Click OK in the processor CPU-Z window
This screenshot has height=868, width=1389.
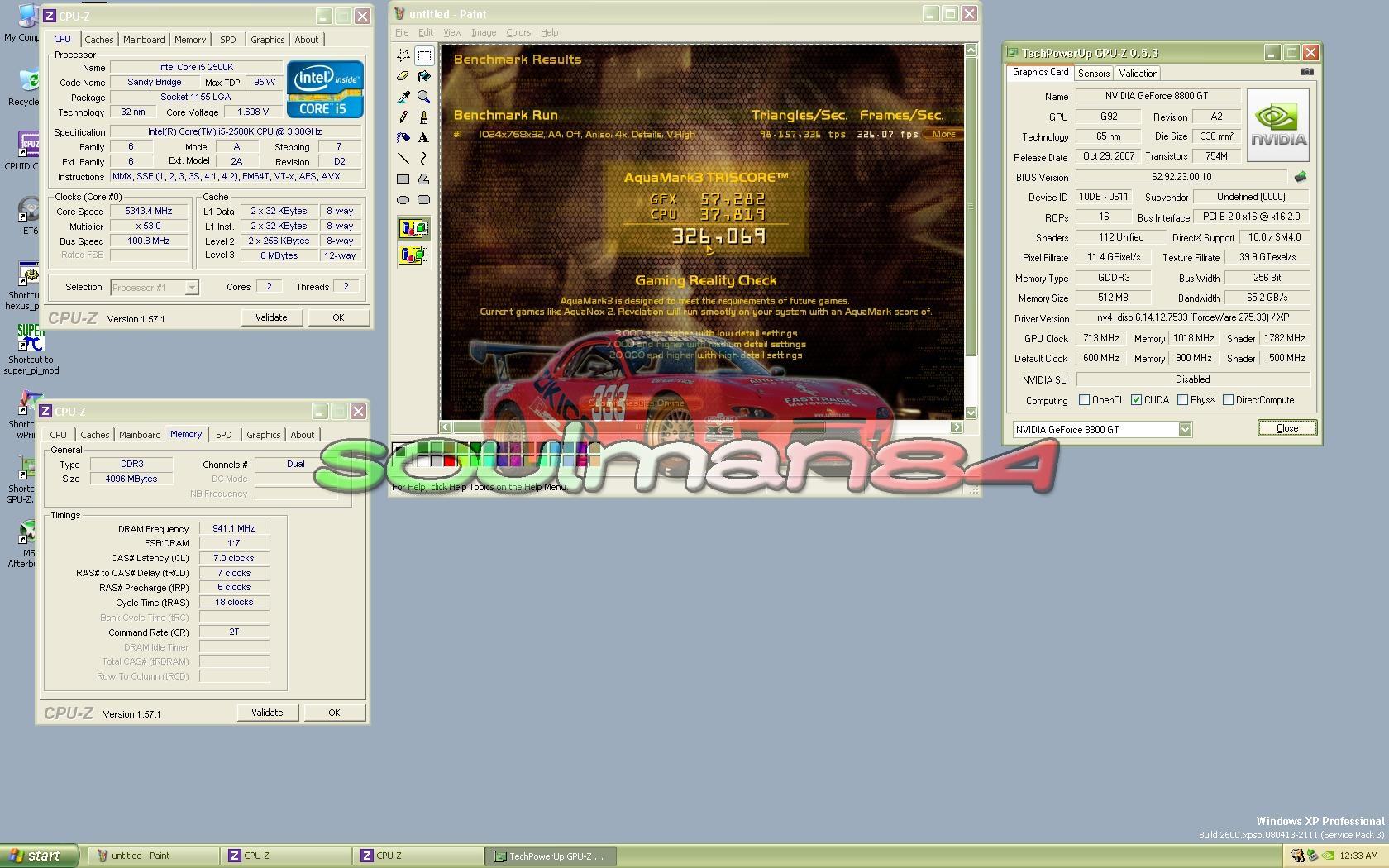(x=338, y=317)
